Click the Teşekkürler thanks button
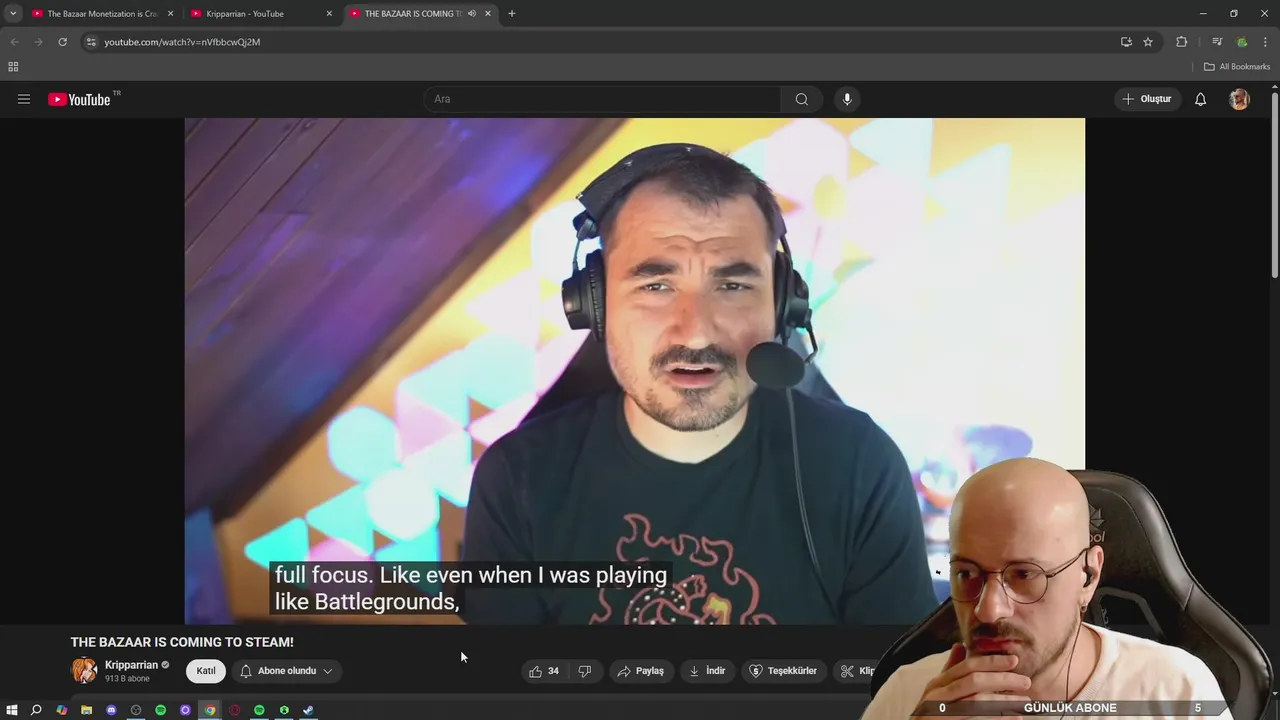 click(x=783, y=671)
